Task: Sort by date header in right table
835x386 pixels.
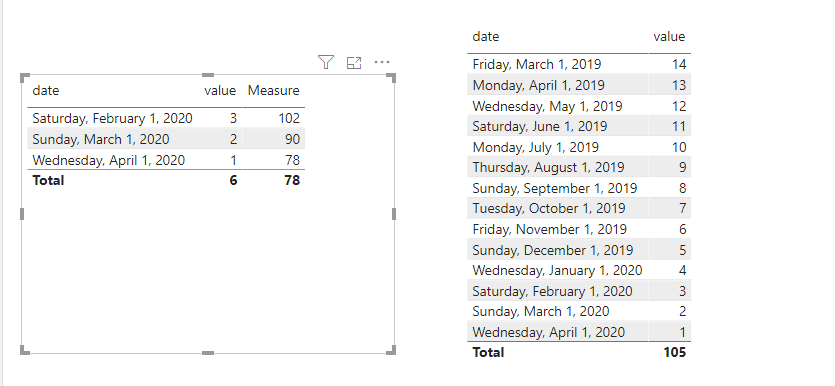Action: pyautogui.click(x=486, y=37)
